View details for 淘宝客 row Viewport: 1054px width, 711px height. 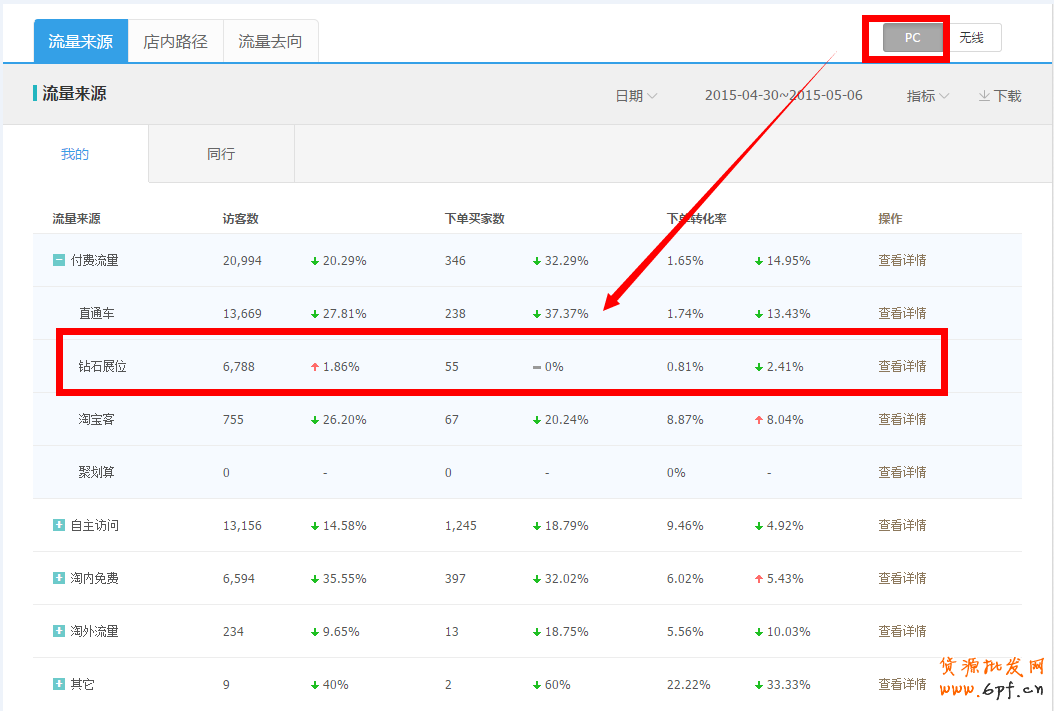click(902, 419)
